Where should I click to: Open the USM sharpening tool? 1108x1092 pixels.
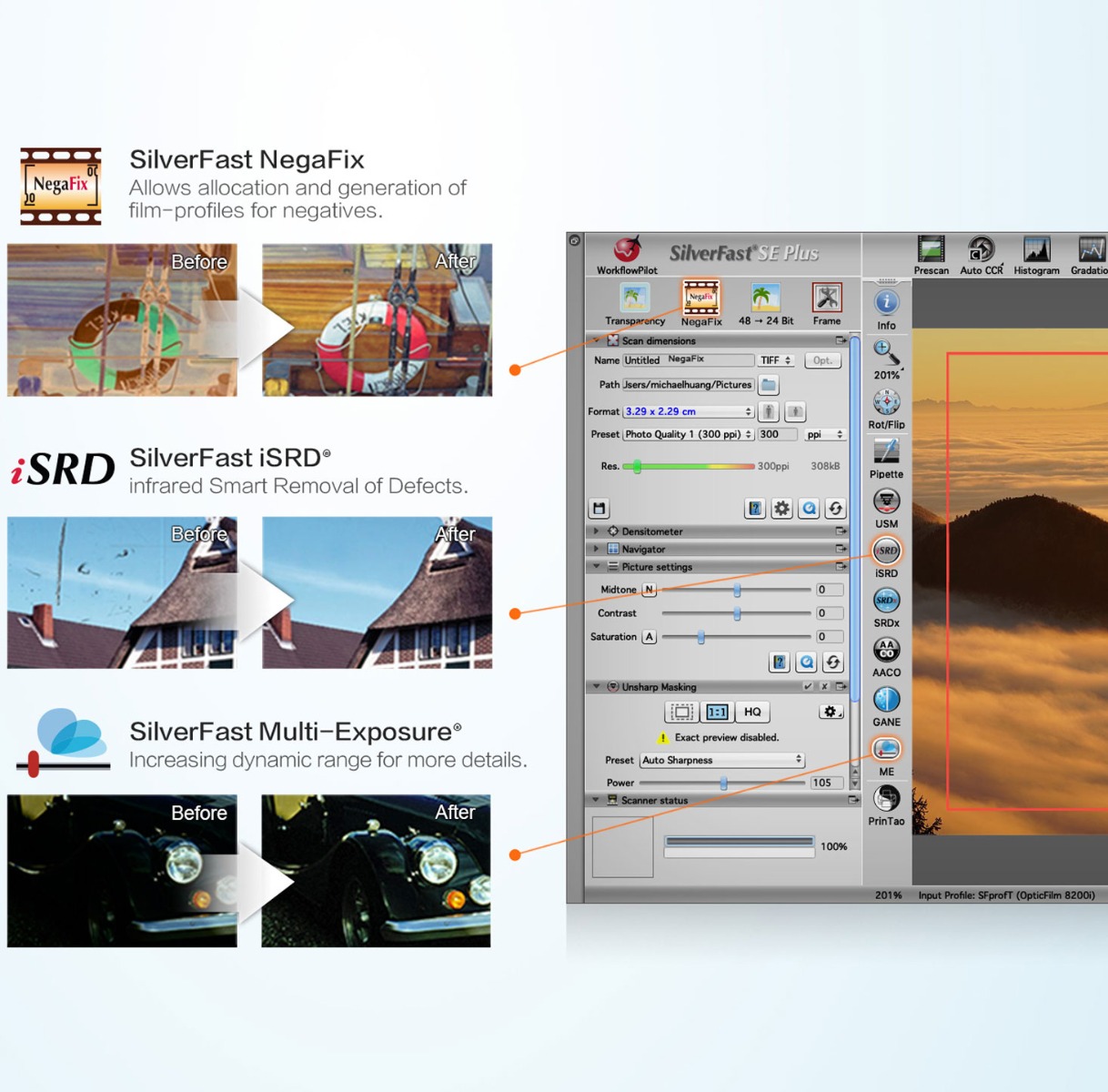point(886,500)
